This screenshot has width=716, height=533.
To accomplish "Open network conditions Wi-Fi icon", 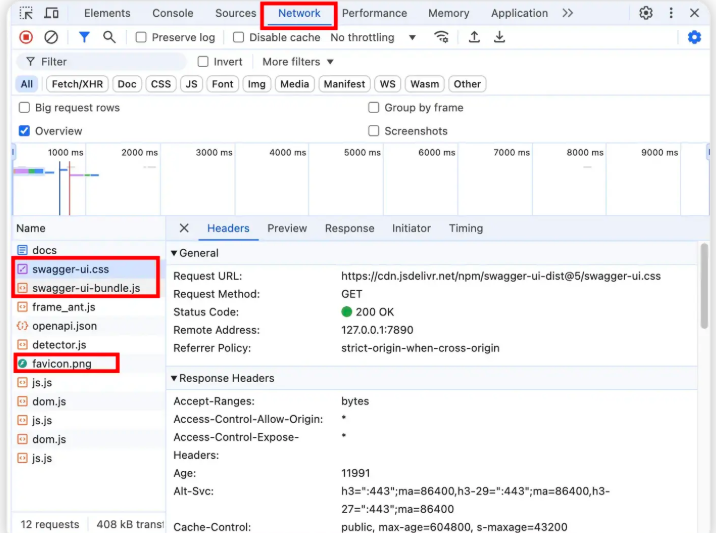I will (x=441, y=37).
